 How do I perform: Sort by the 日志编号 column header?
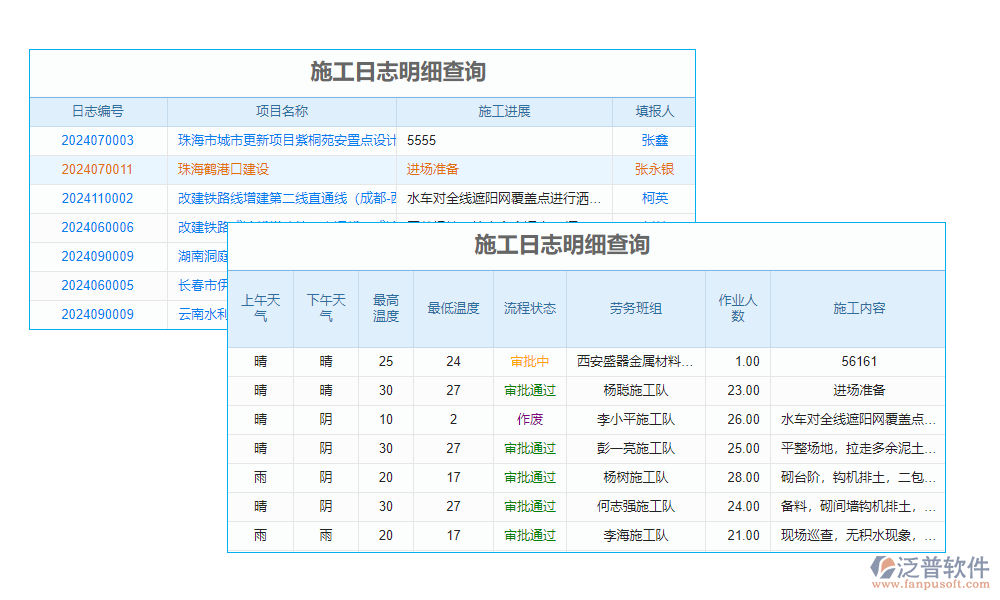pos(98,112)
